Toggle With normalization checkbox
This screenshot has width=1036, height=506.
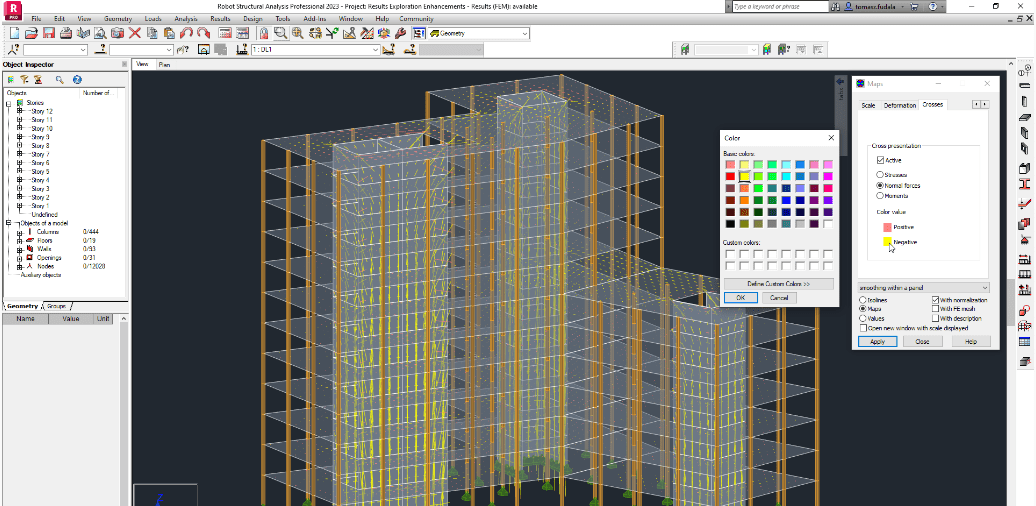pos(935,300)
